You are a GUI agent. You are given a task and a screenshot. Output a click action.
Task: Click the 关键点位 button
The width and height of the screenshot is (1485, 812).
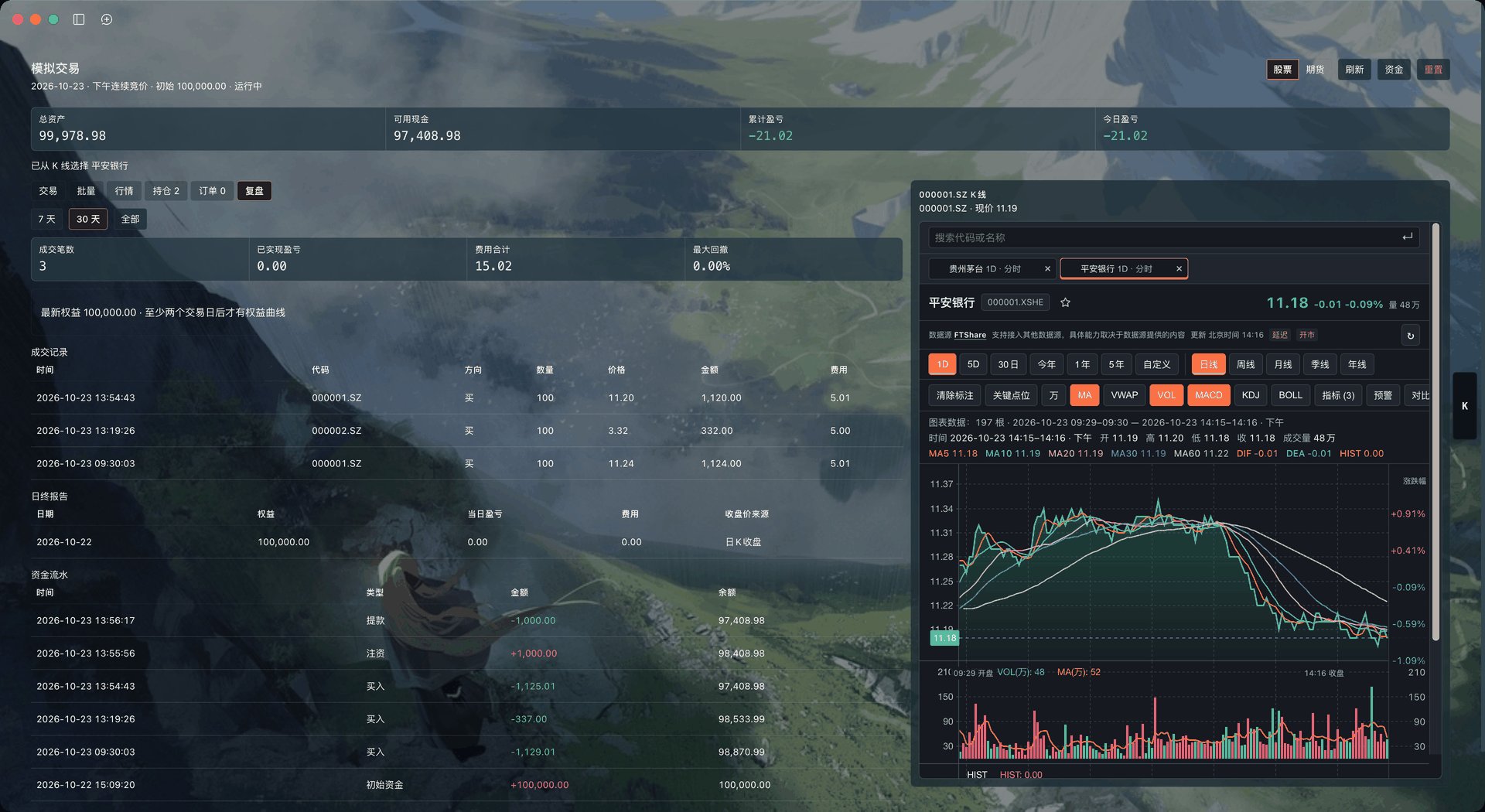(1011, 395)
